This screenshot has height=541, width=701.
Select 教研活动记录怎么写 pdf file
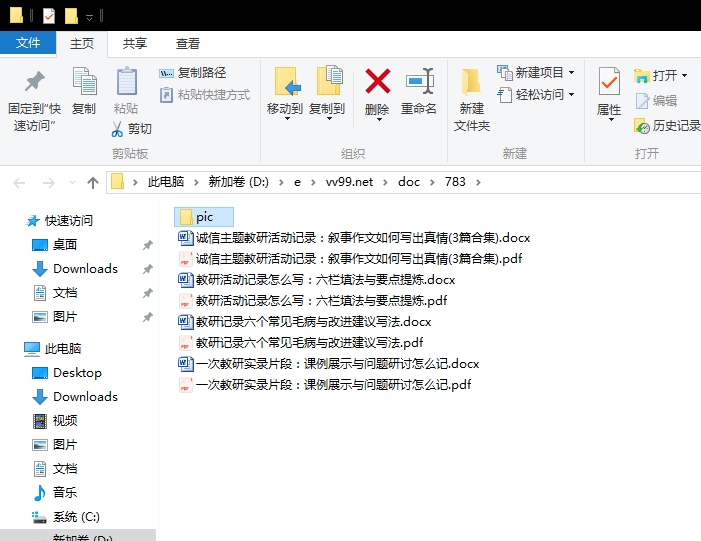pyautogui.click(x=312, y=301)
